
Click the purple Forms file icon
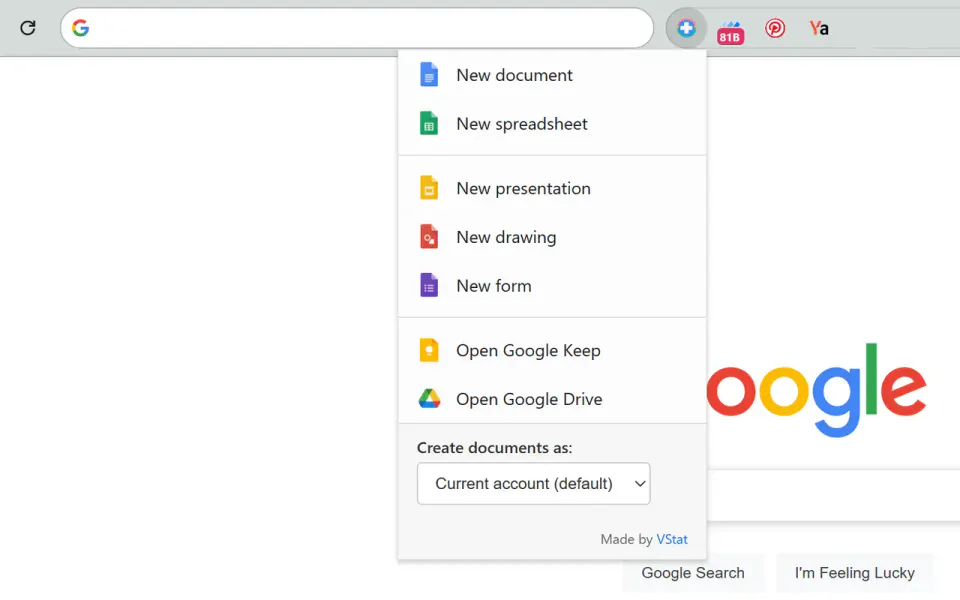(x=429, y=285)
